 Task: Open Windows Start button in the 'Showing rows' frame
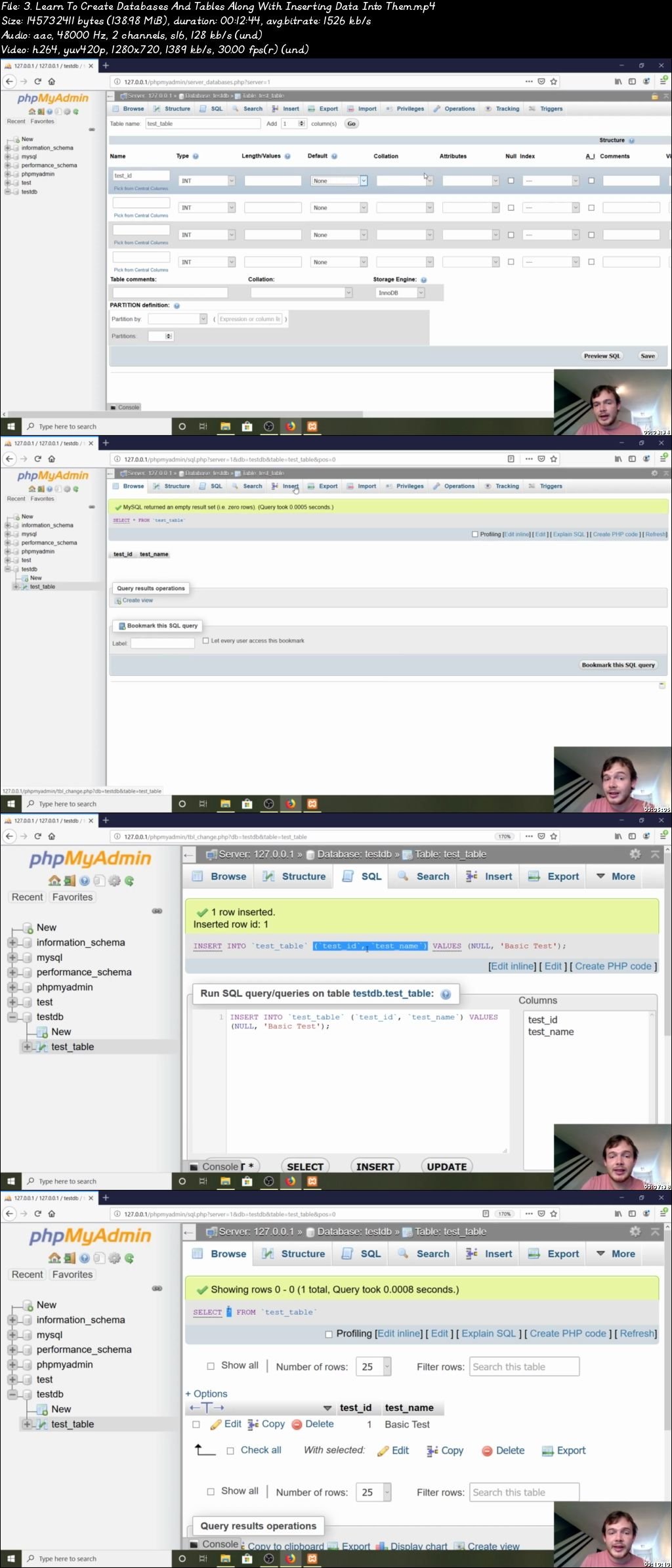pyautogui.click(x=10, y=1559)
